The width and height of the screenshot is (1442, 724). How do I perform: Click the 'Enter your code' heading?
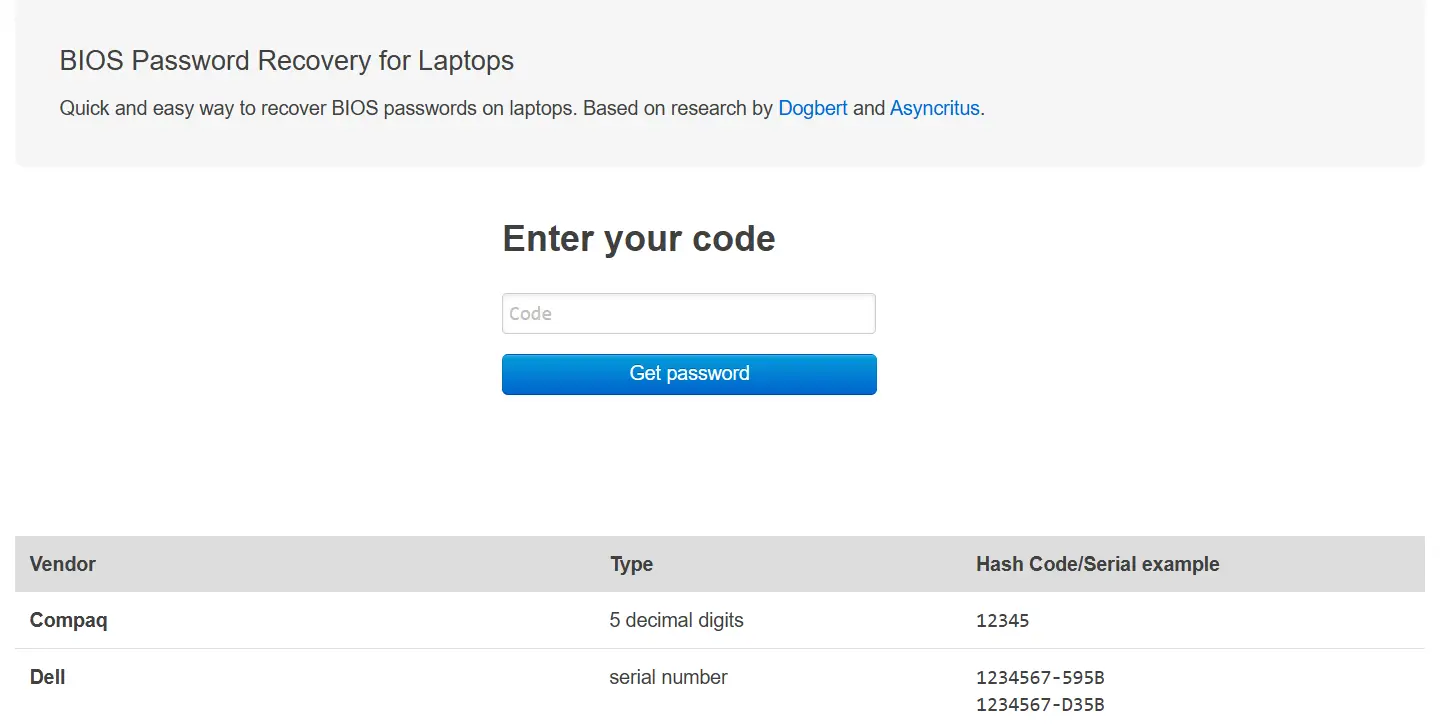pos(638,239)
